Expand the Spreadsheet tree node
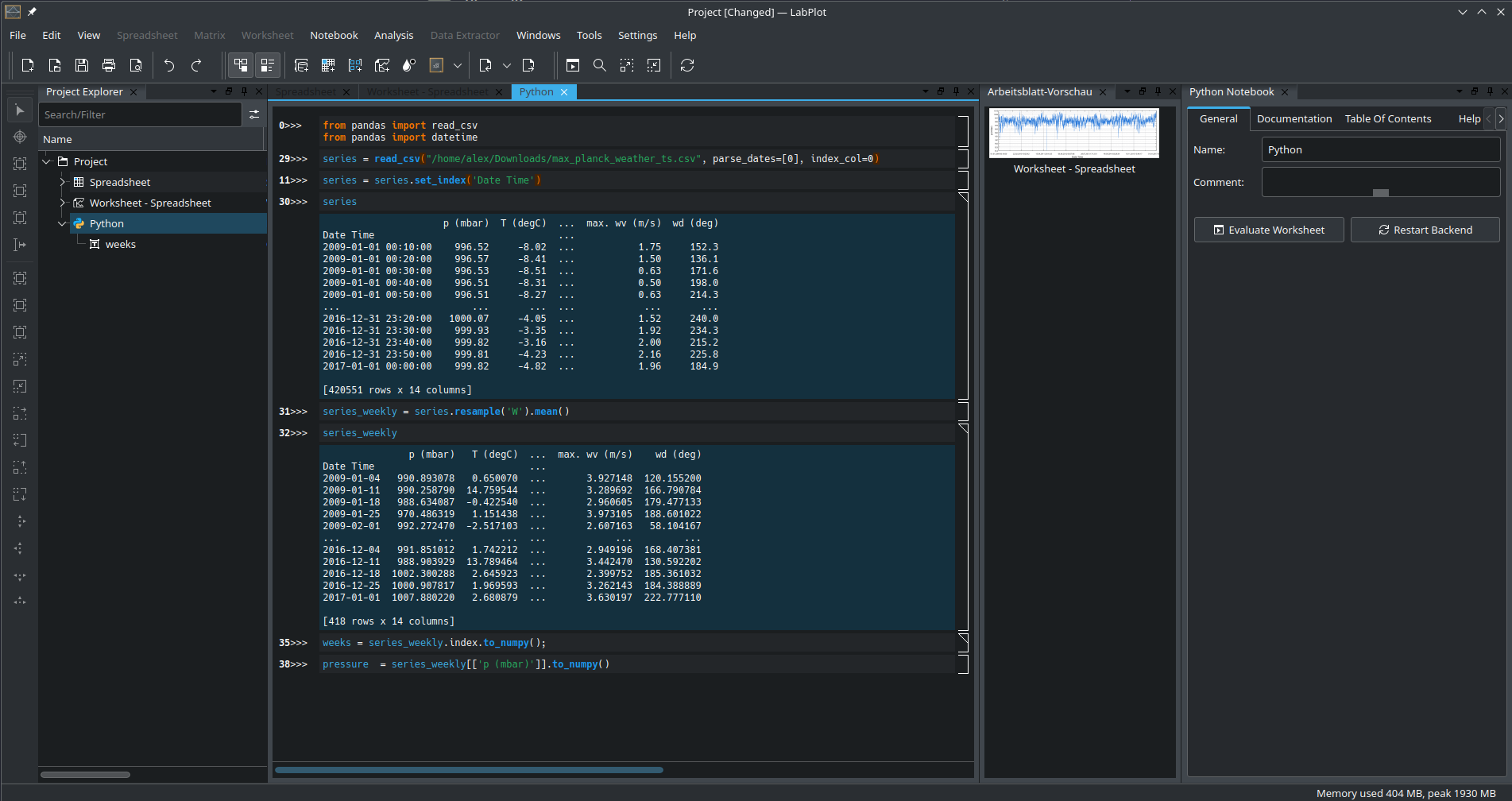The height and width of the screenshot is (801, 1512). (x=63, y=182)
